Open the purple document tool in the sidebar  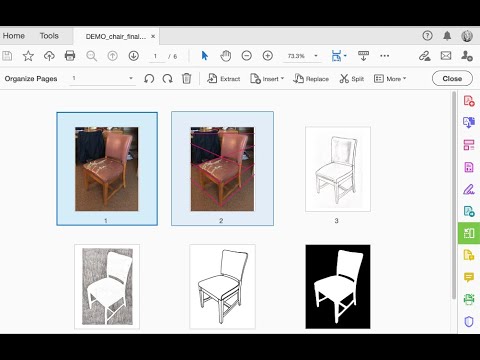coord(469,167)
